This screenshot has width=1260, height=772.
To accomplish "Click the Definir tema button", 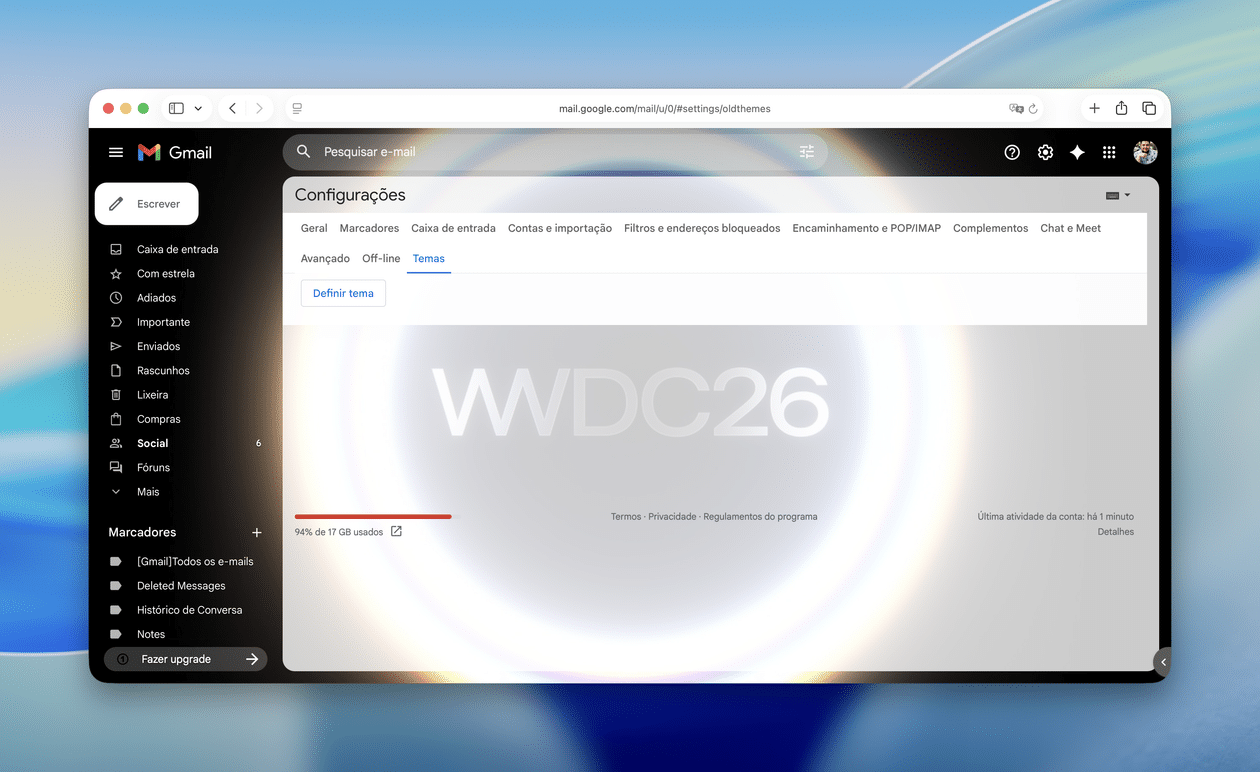I will point(343,293).
